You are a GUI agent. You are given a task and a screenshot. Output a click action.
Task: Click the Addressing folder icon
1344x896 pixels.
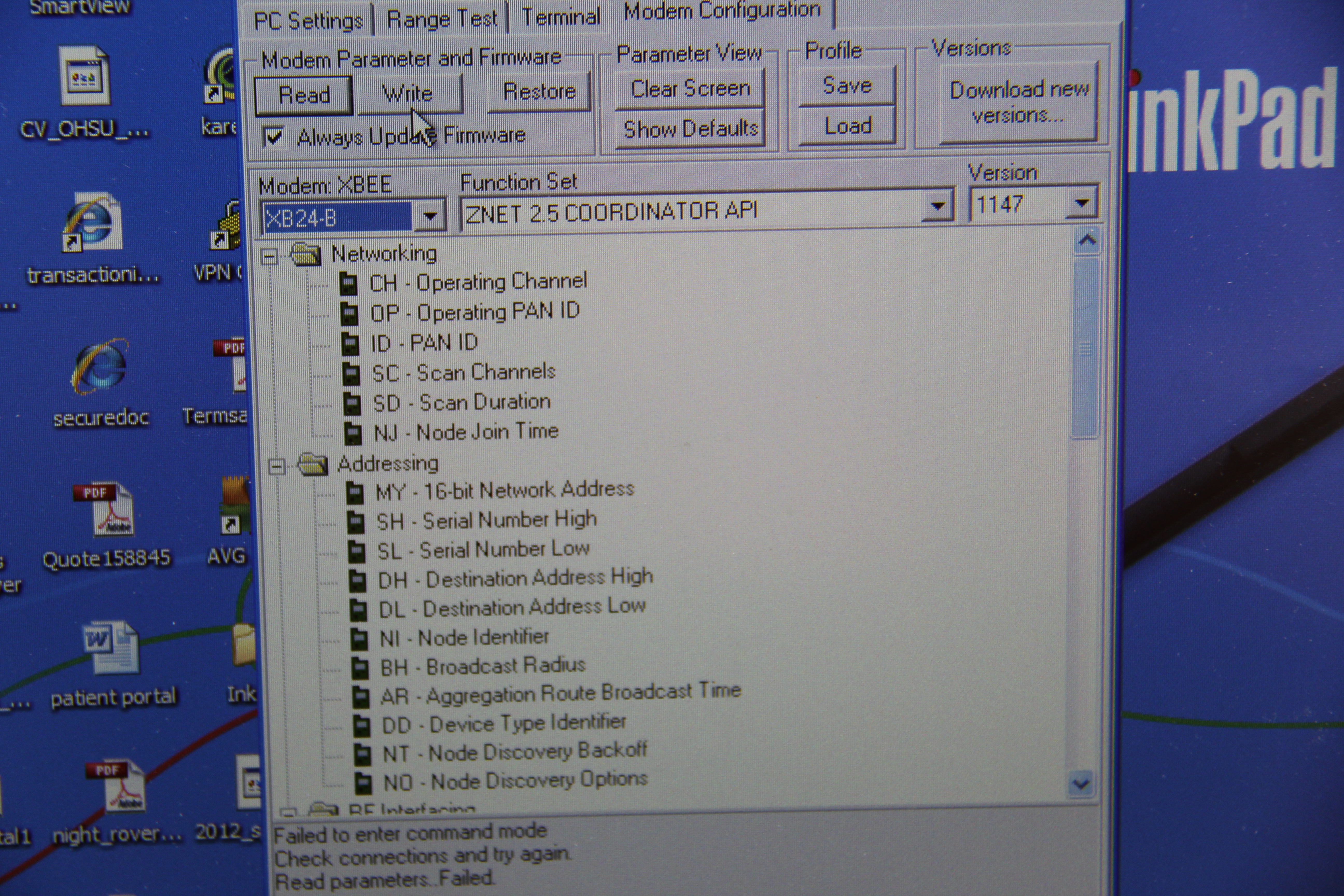(x=313, y=464)
